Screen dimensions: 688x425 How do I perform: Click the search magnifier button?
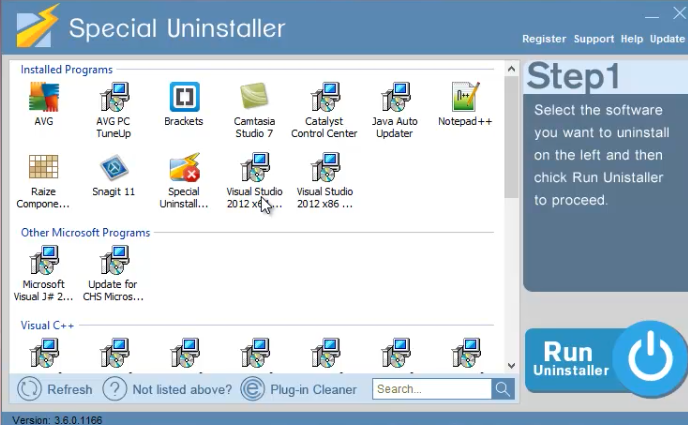[x=503, y=389]
